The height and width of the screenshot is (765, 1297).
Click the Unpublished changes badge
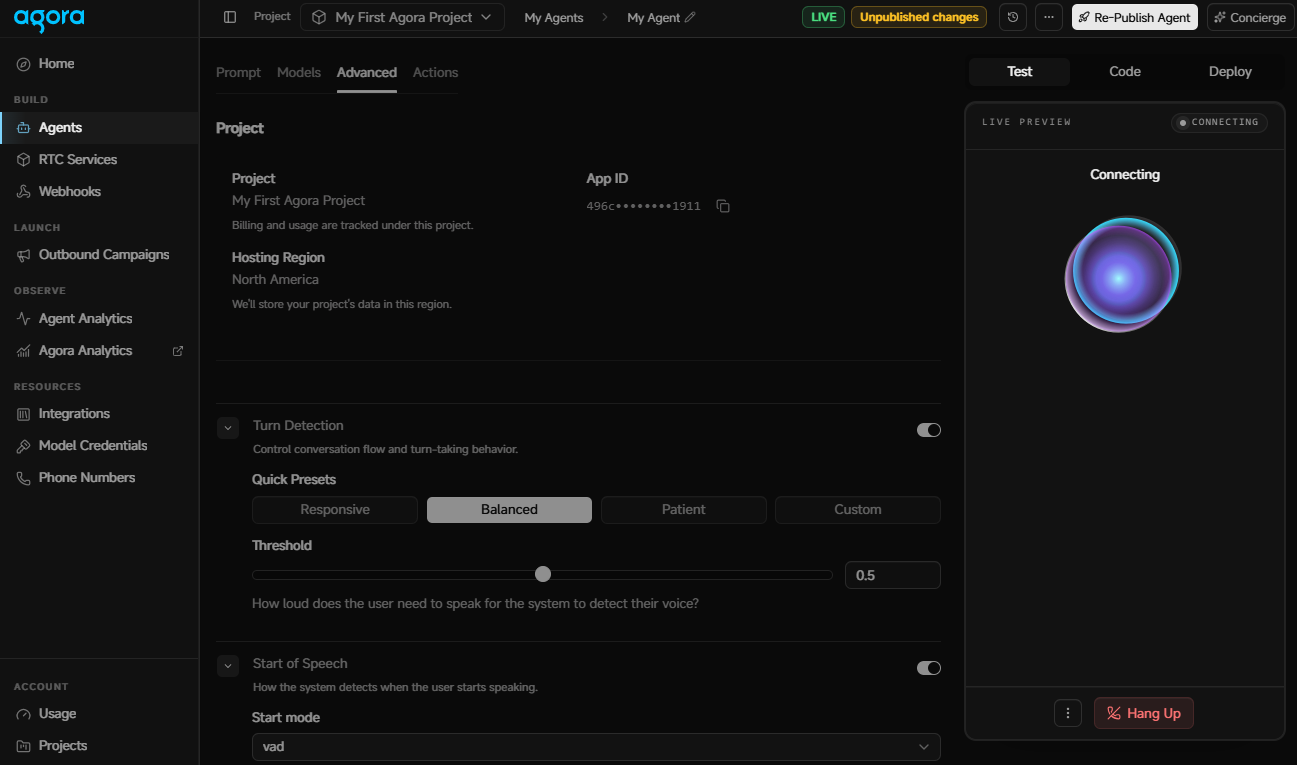coord(919,17)
